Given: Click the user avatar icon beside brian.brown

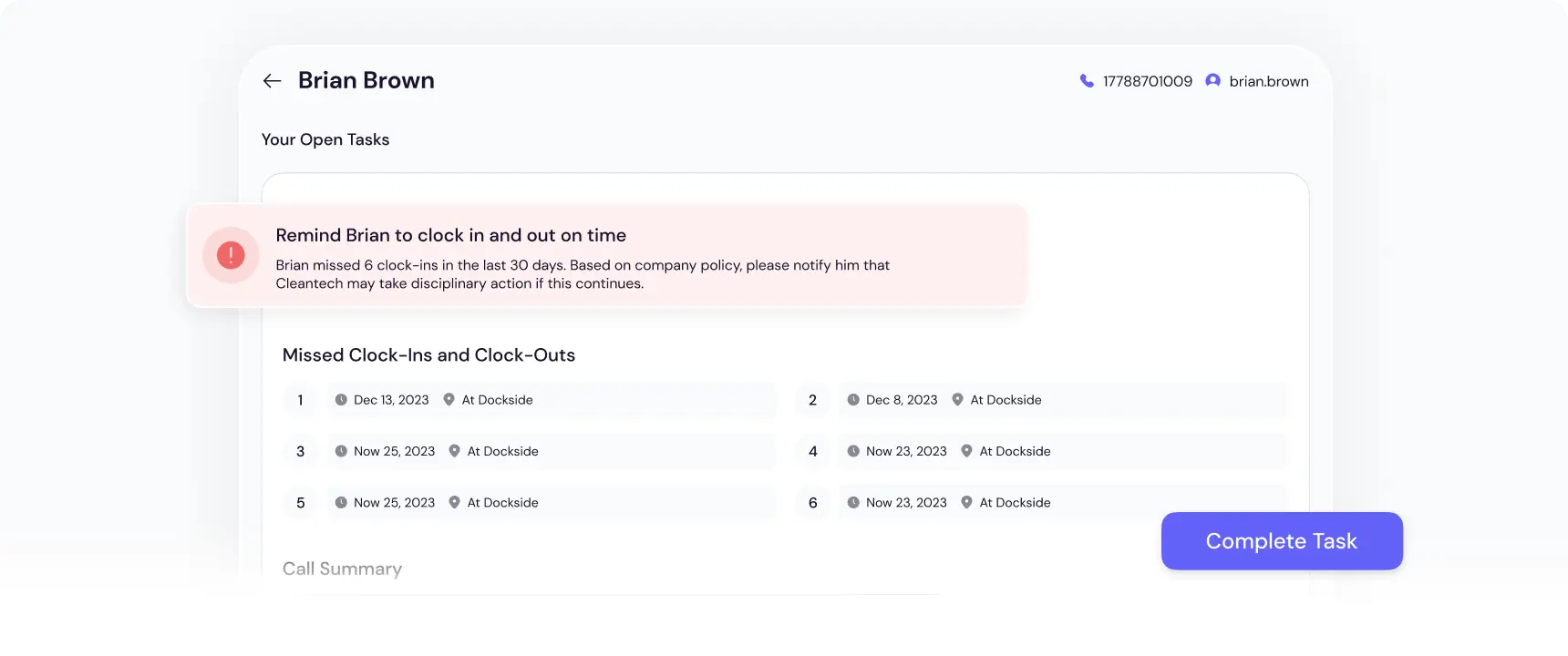Looking at the screenshot, I should click(x=1212, y=81).
